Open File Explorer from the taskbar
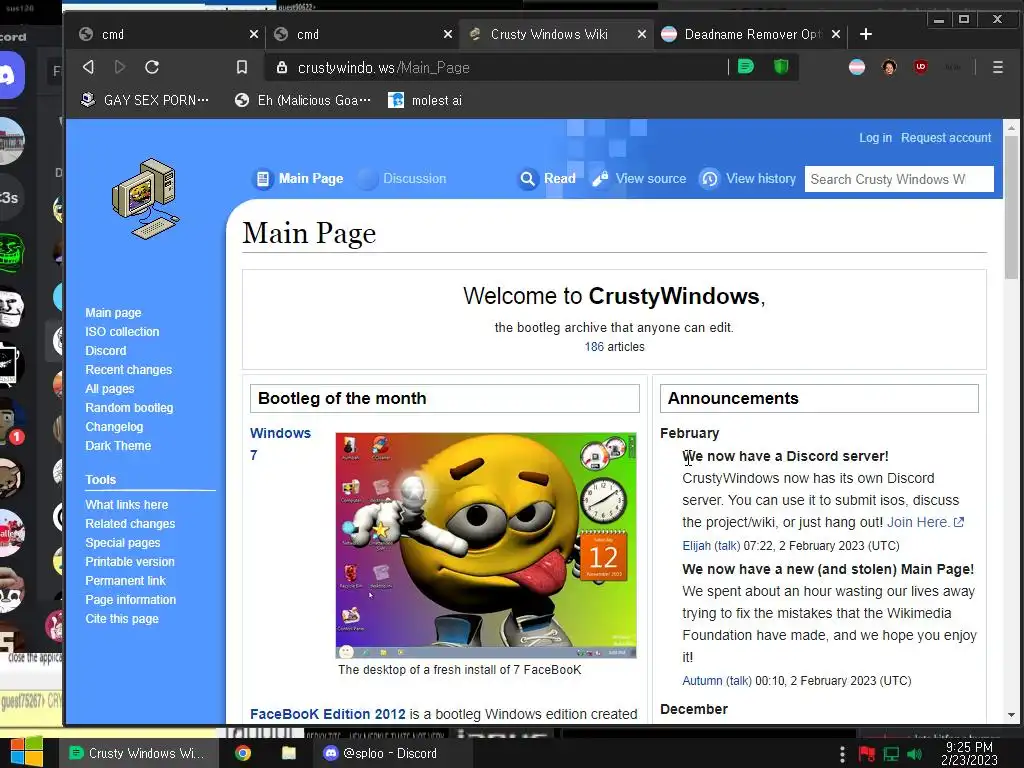 289,753
